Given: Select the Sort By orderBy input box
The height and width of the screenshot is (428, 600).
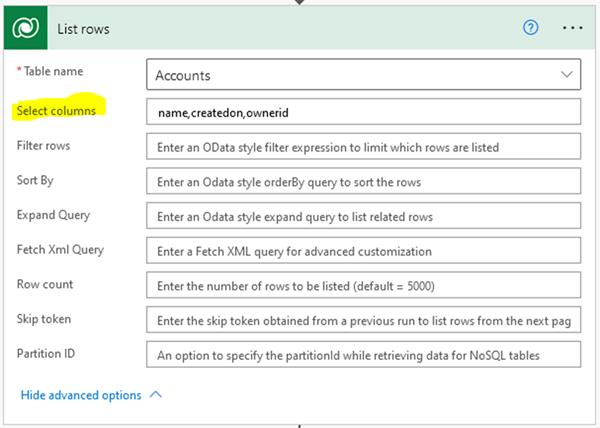Looking at the screenshot, I should point(362,182).
